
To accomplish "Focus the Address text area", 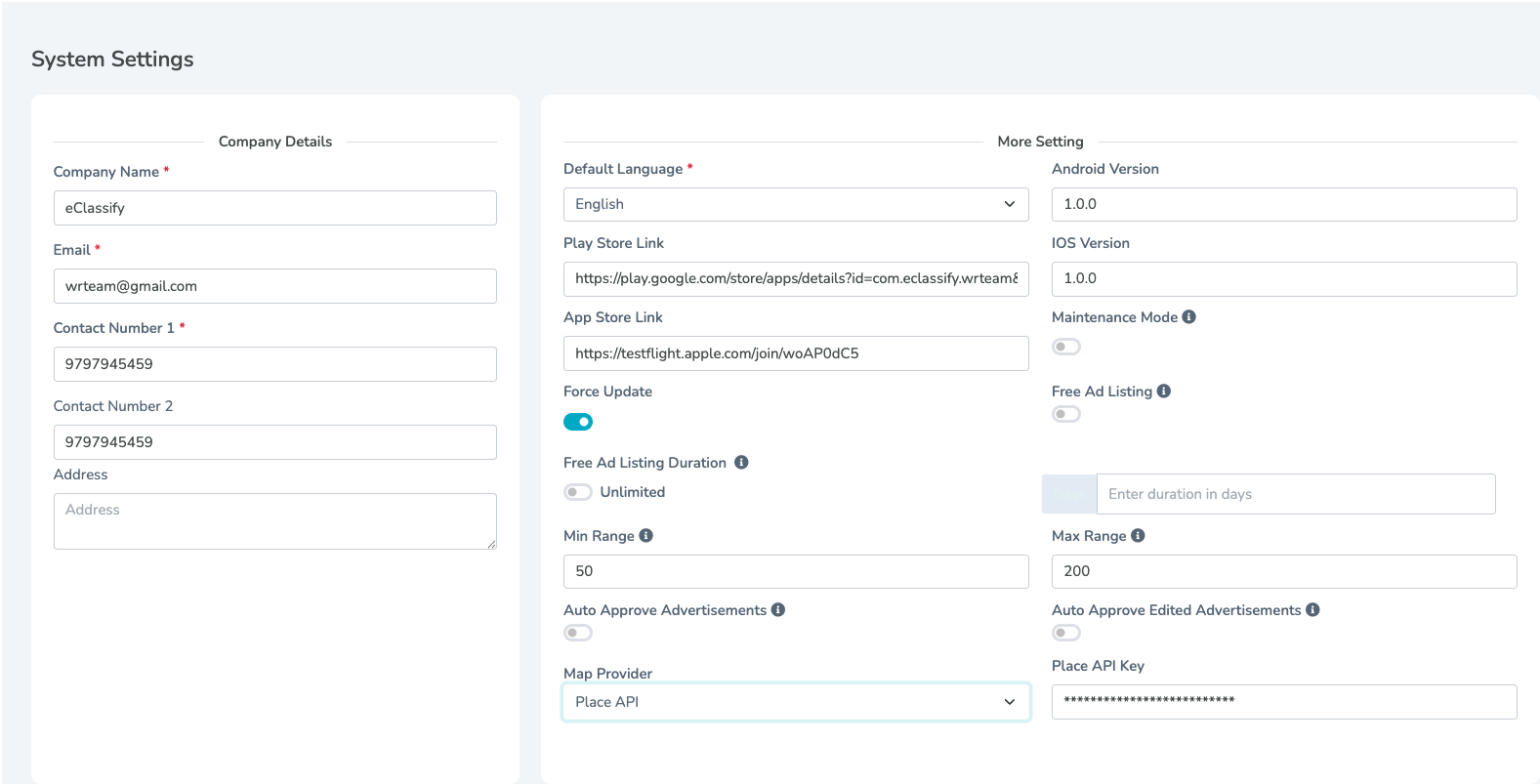I will 274,520.
